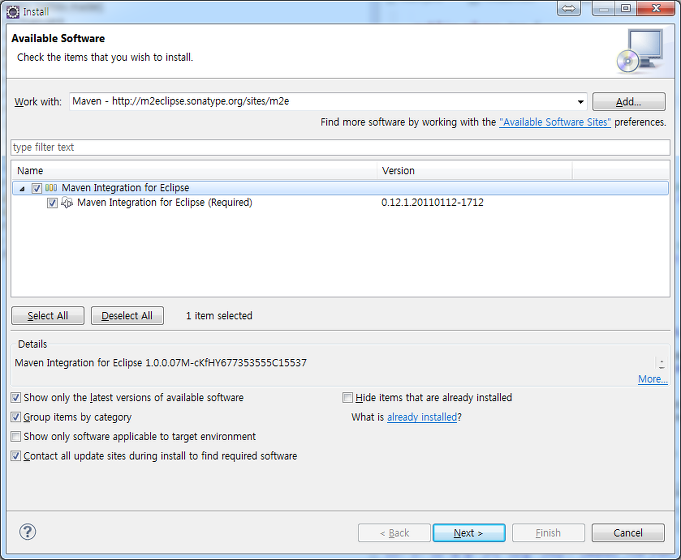Enable Hide items that are already installed
Viewport: 681px width, 560px height.
point(347,398)
